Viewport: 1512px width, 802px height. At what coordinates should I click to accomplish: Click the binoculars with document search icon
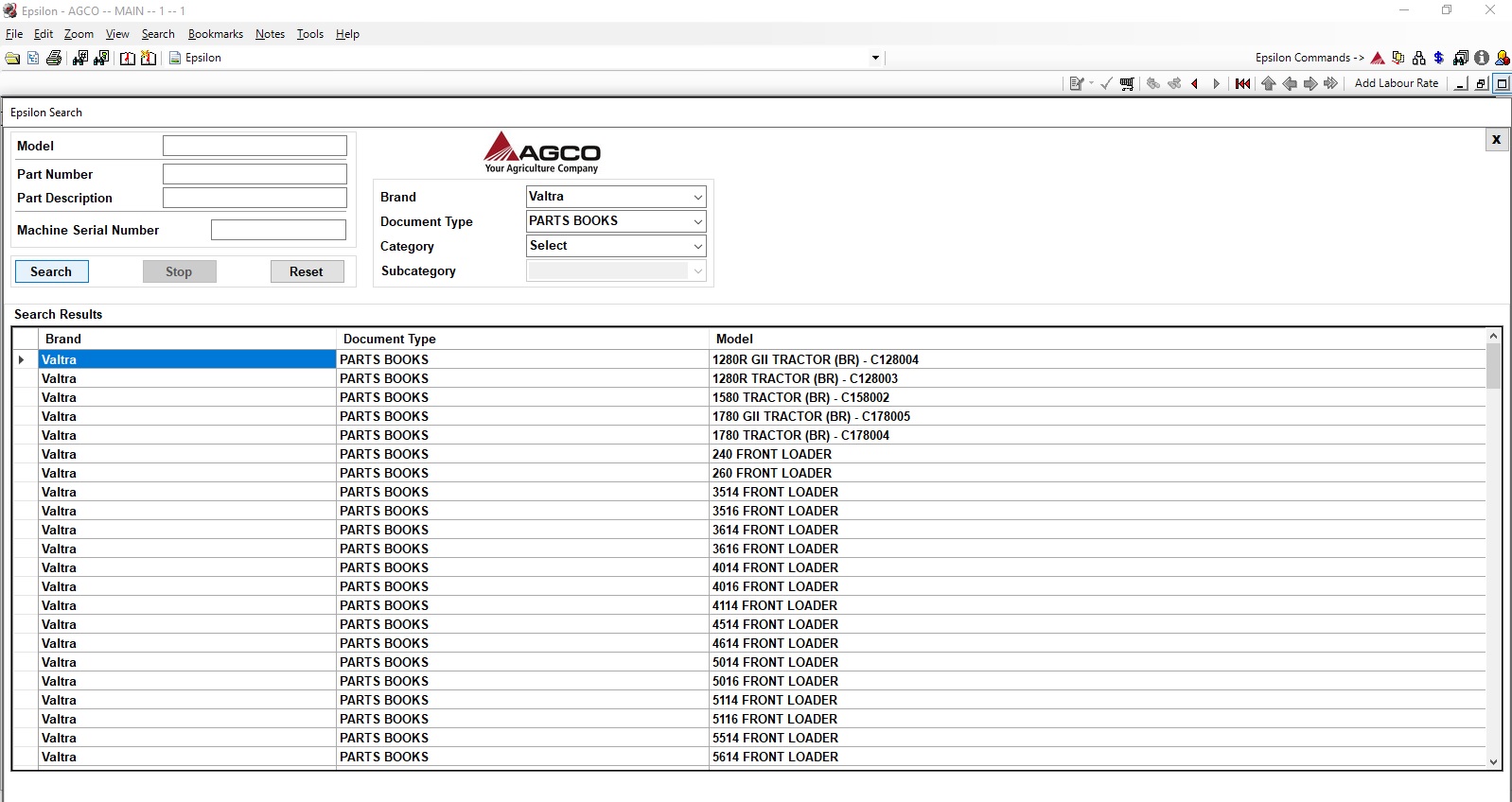(101, 58)
